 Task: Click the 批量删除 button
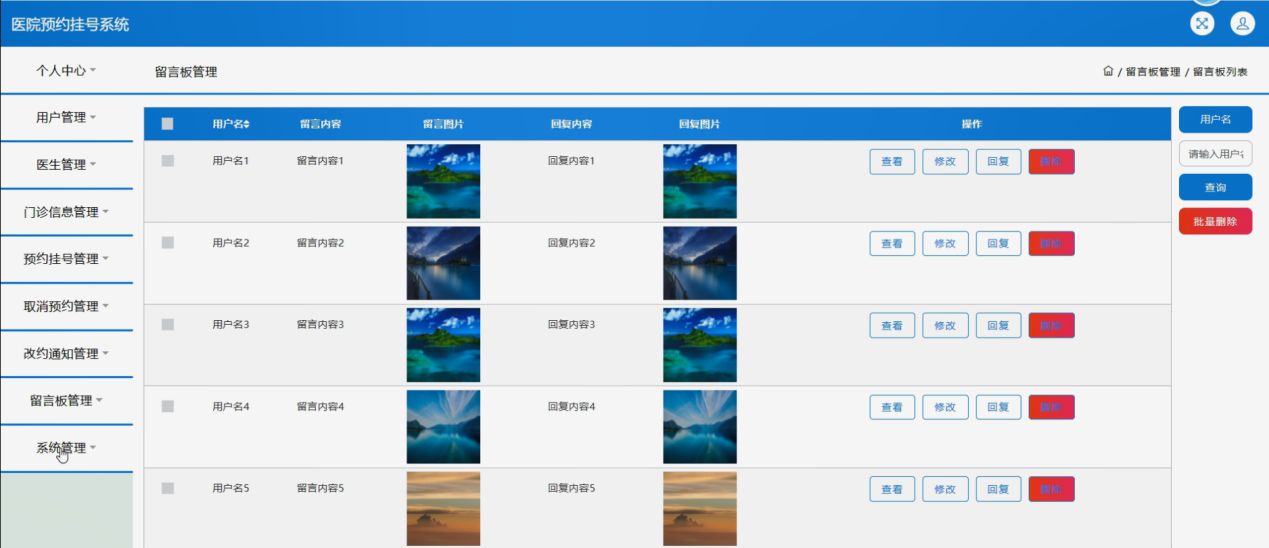(x=1215, y=222)
